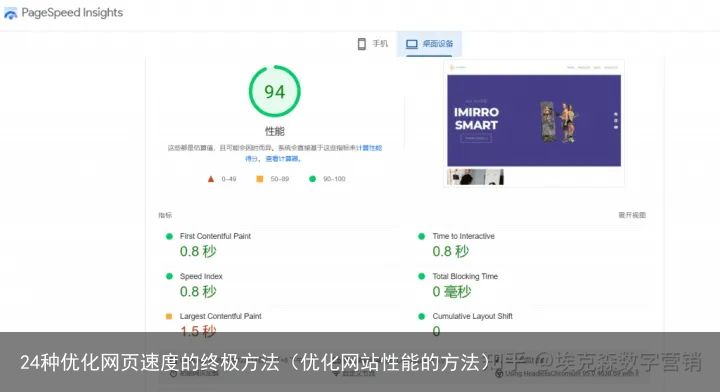The image size is (720, 392).
Task: Click the Total Blocking Time metric label
Action: tap(465, 276)
